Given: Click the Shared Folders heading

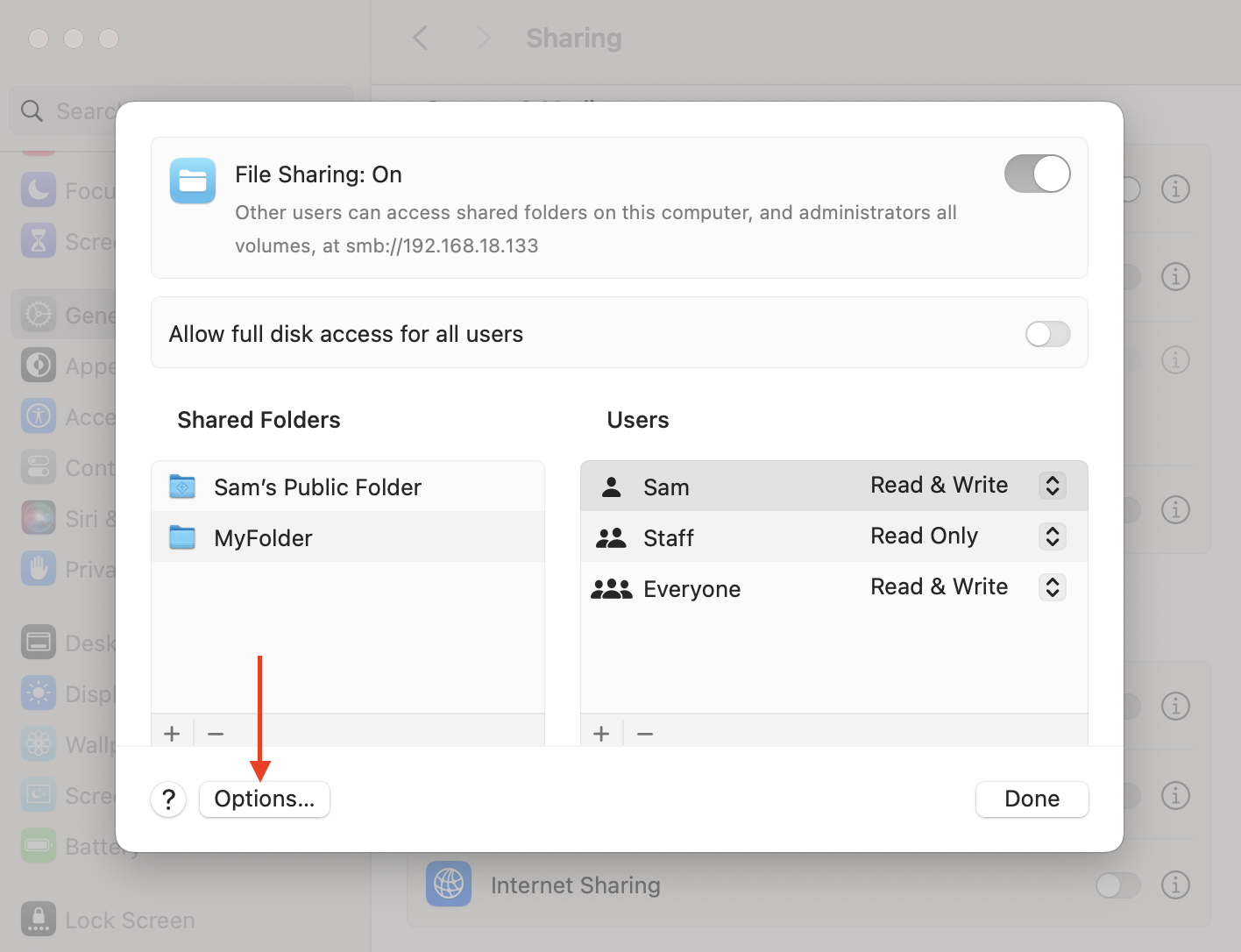Looking at the screenshot, I should pos(259,420).
